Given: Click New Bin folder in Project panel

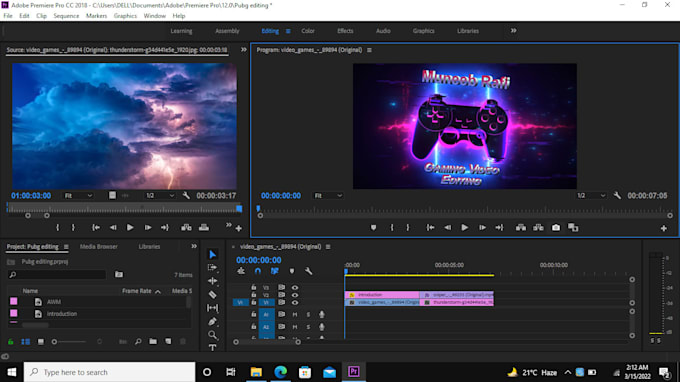Looking at the screenshot, I should tap(153, 342).
